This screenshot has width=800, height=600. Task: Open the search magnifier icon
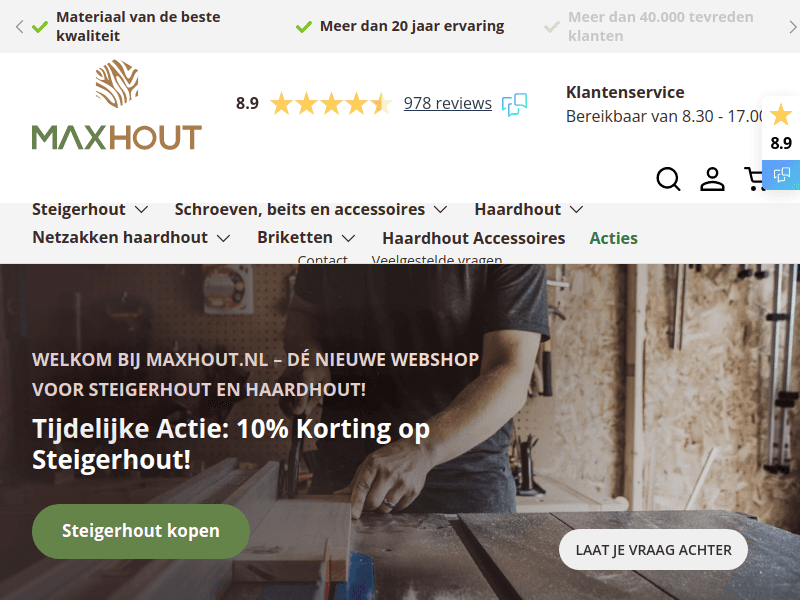[x=668, y=179]
